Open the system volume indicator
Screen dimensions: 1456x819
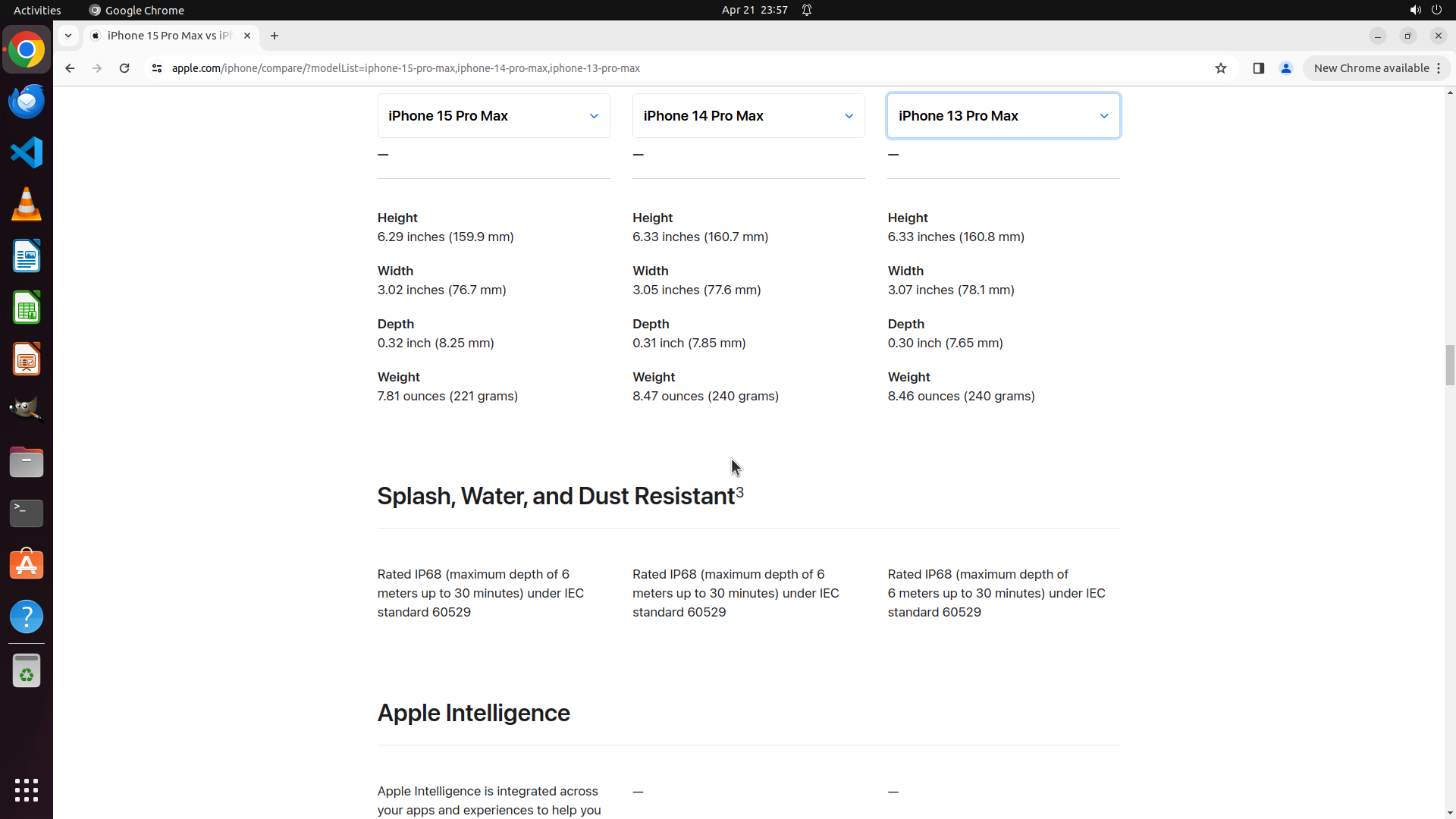(x=1414, y=10)
